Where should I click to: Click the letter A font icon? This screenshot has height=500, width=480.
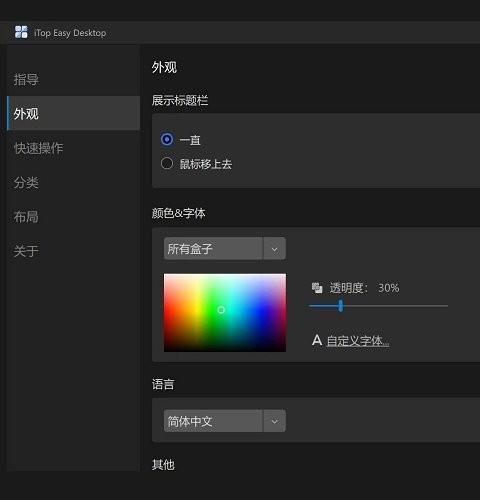(x=317, y=340)
